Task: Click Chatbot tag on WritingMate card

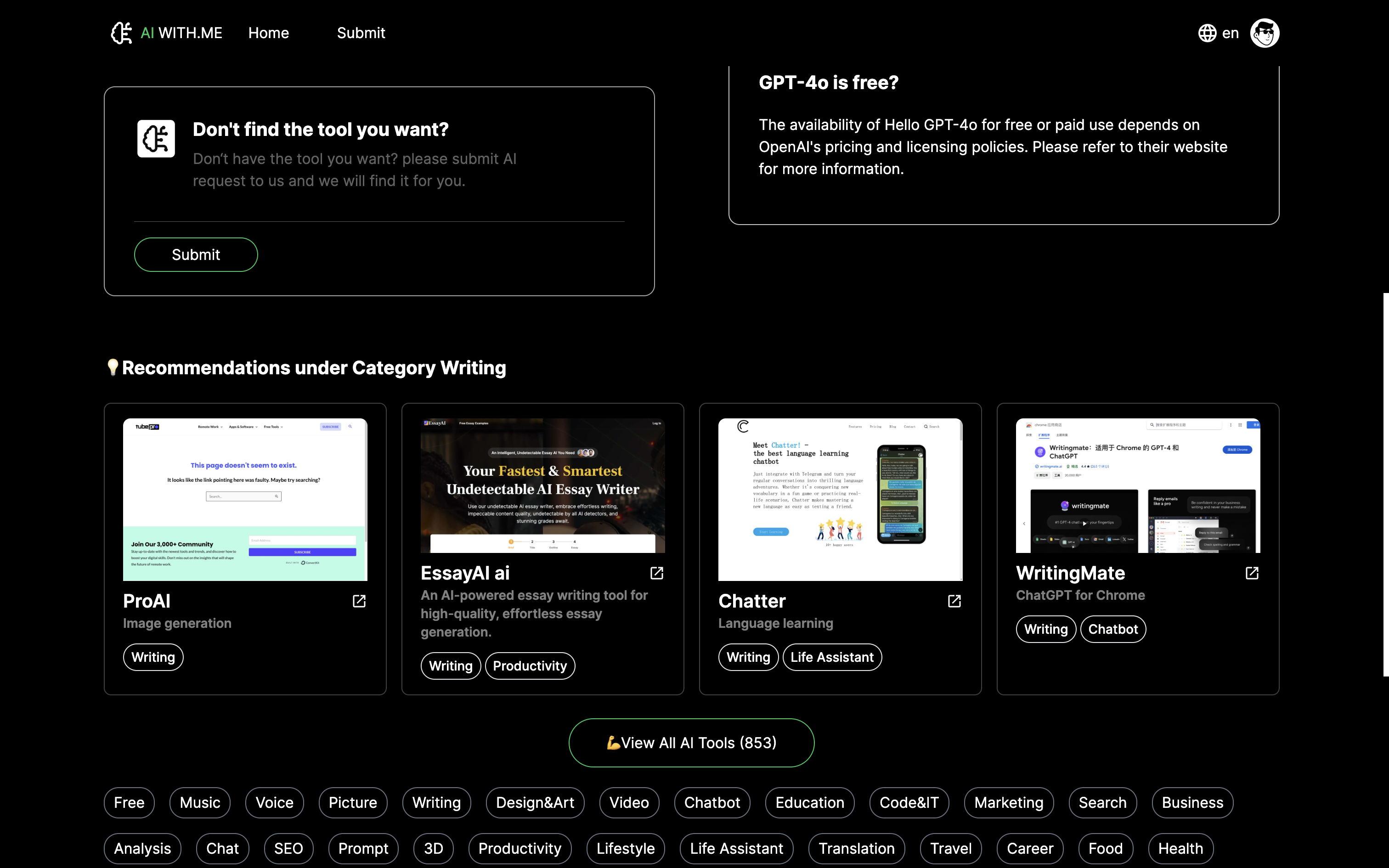Action: click(1112, 629)
